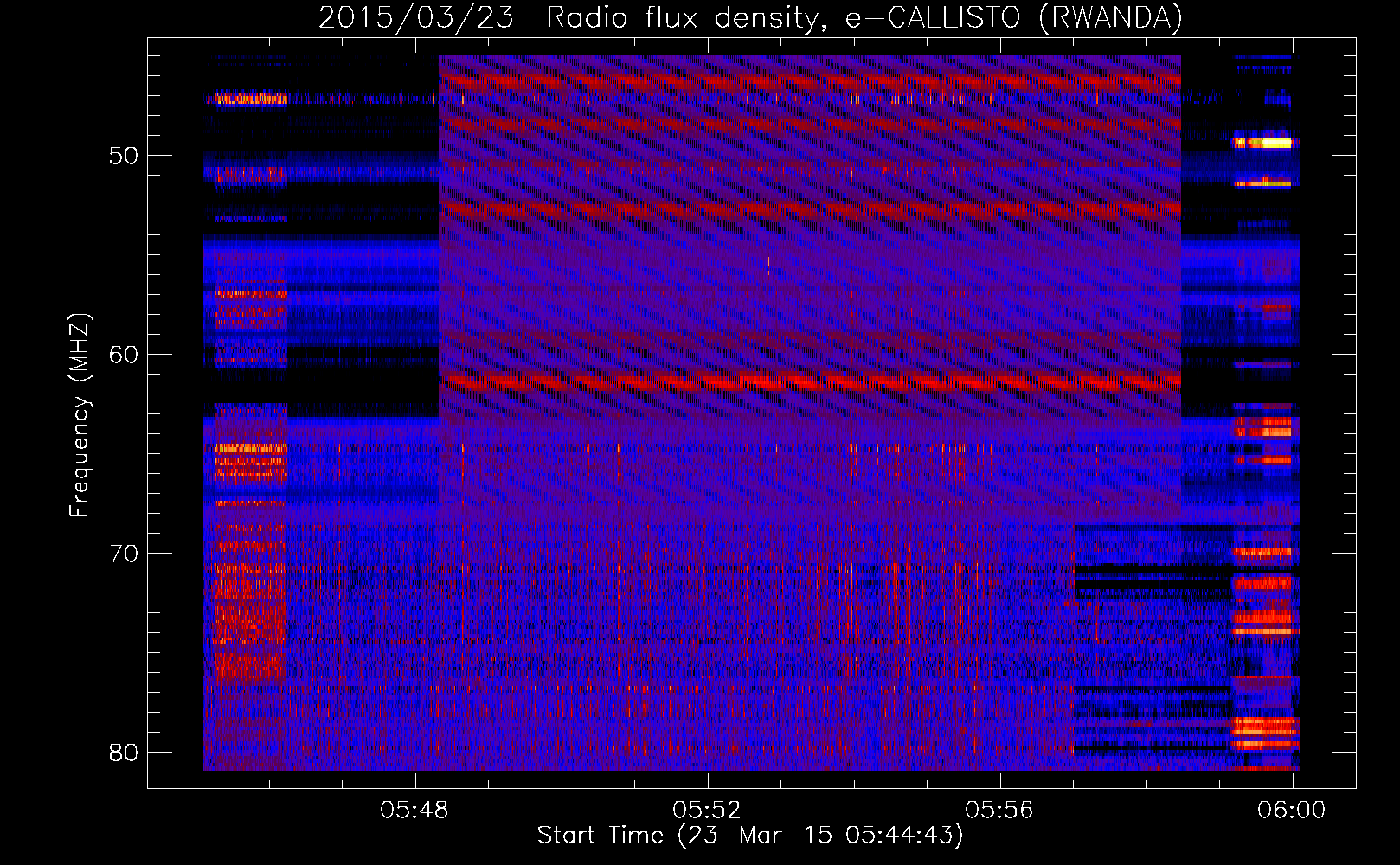Click the "05:52" time tick label
Image resolution: width=1400 pixels, height=865 pixels.
[707, 810]
